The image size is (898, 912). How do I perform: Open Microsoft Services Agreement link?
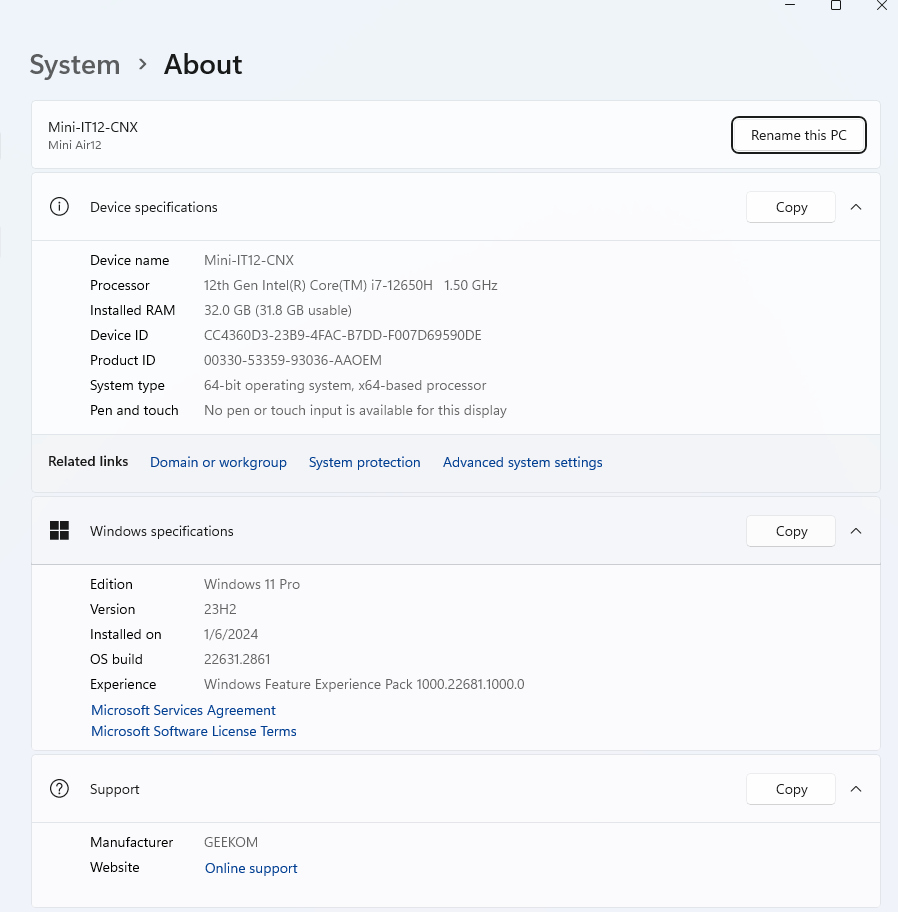pos(183,710)
